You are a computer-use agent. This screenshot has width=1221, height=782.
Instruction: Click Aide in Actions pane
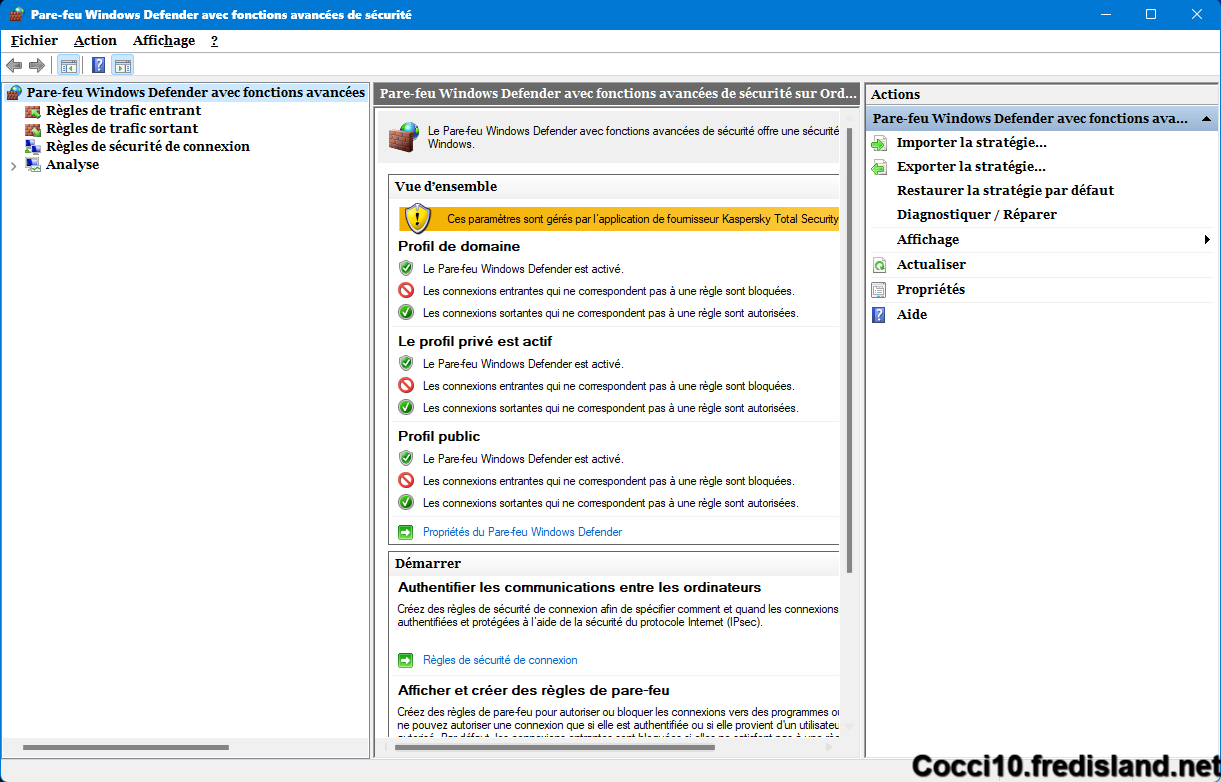(x=912, y=315)
